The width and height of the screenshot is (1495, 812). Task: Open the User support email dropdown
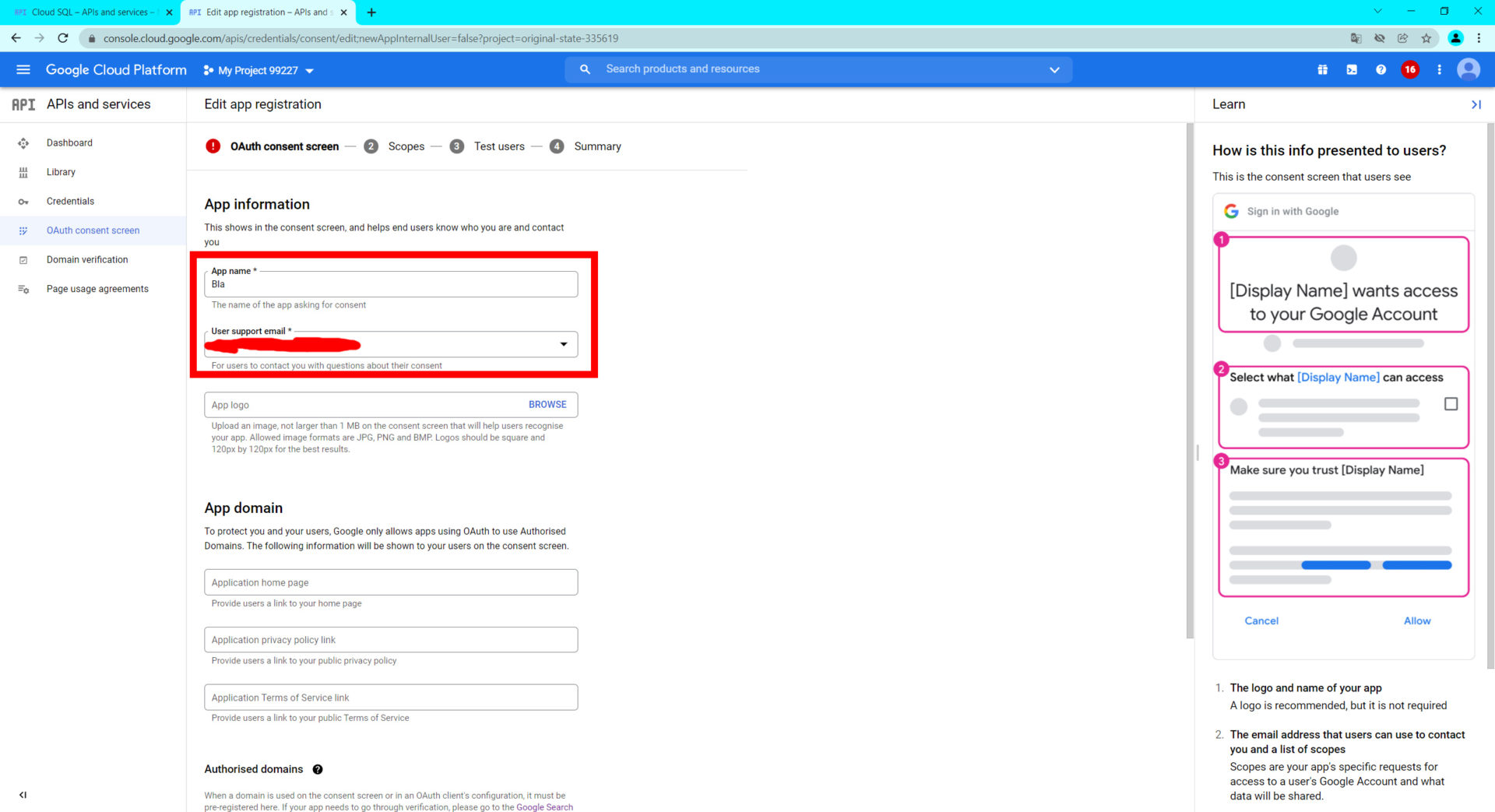[x=391, y=344]
